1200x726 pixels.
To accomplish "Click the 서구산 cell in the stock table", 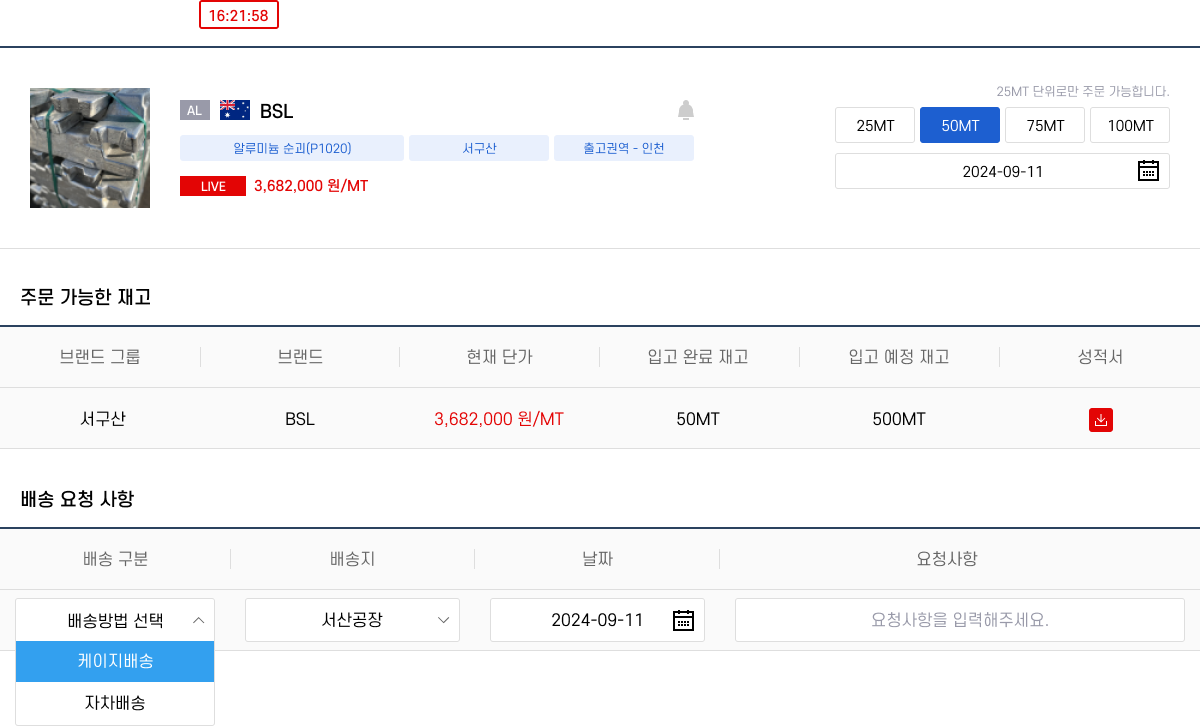I will pyautogui.click(x=103, y=419).
